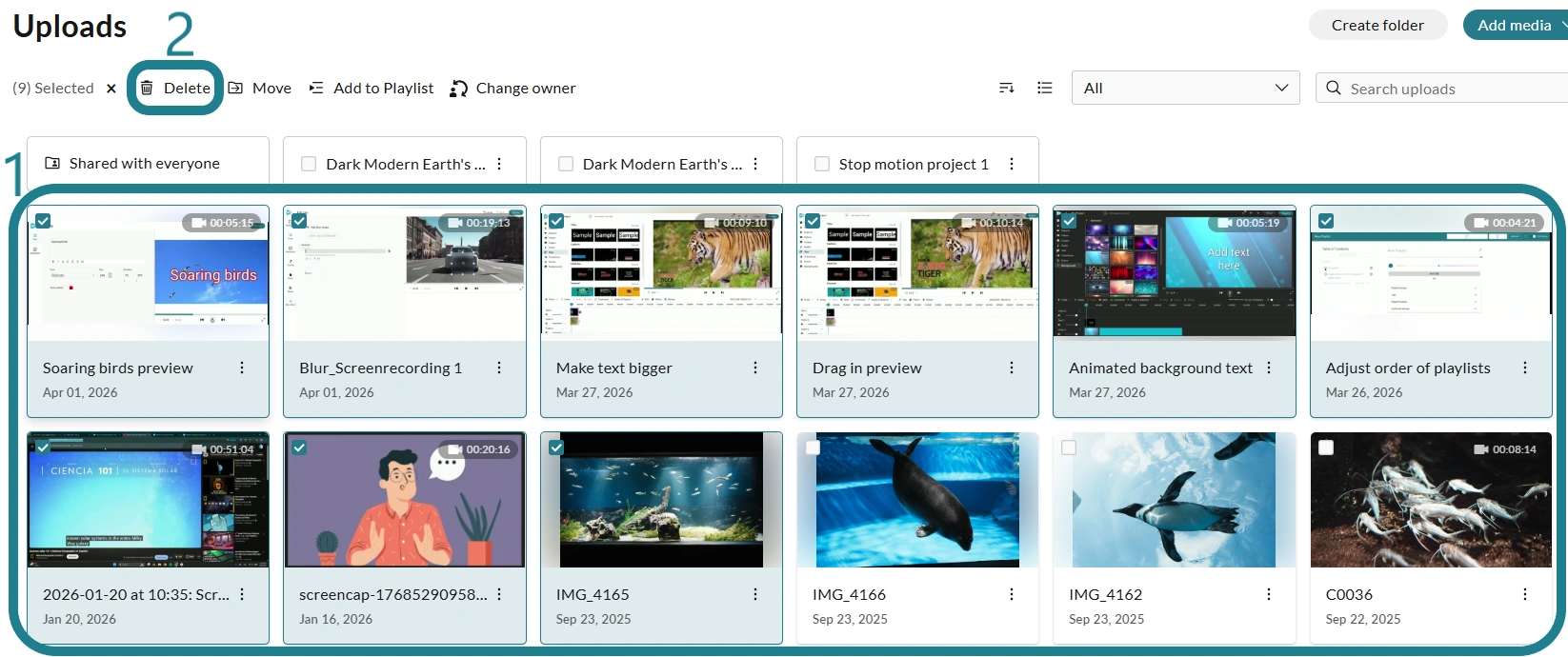1568x657 pixels.
Task: Open the IMG_4162 penguin thumbnail
Action: pos(1174,501)
